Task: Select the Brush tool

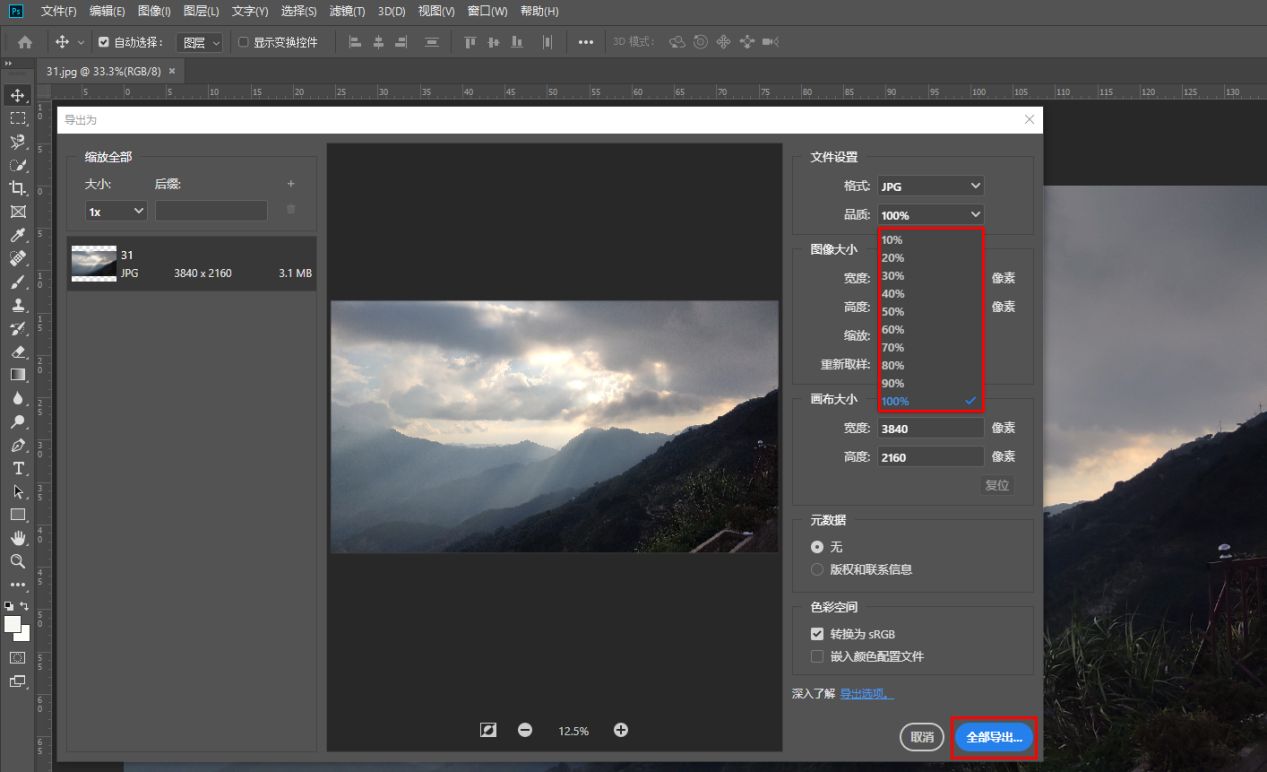Action: point(18,282)
